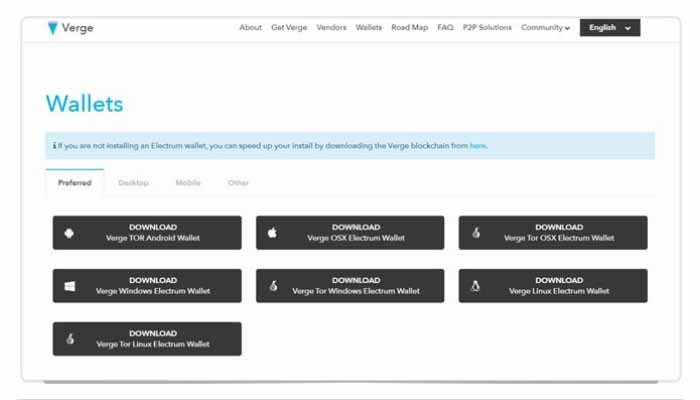Open the FAQ page

click(x=445, y=28)
